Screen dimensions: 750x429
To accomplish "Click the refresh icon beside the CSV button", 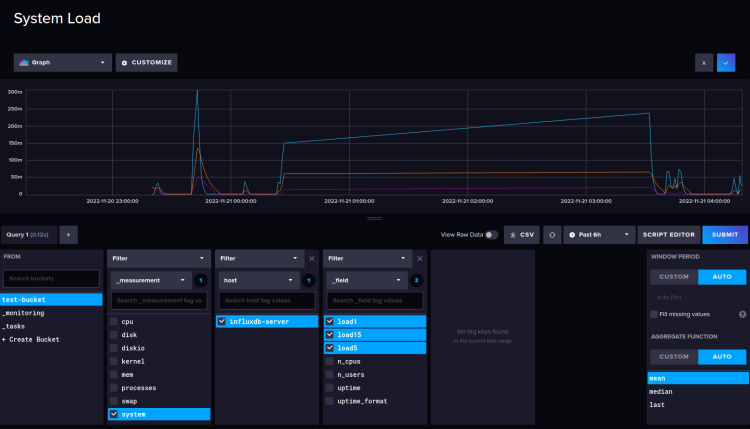I will tap(551, 234).
